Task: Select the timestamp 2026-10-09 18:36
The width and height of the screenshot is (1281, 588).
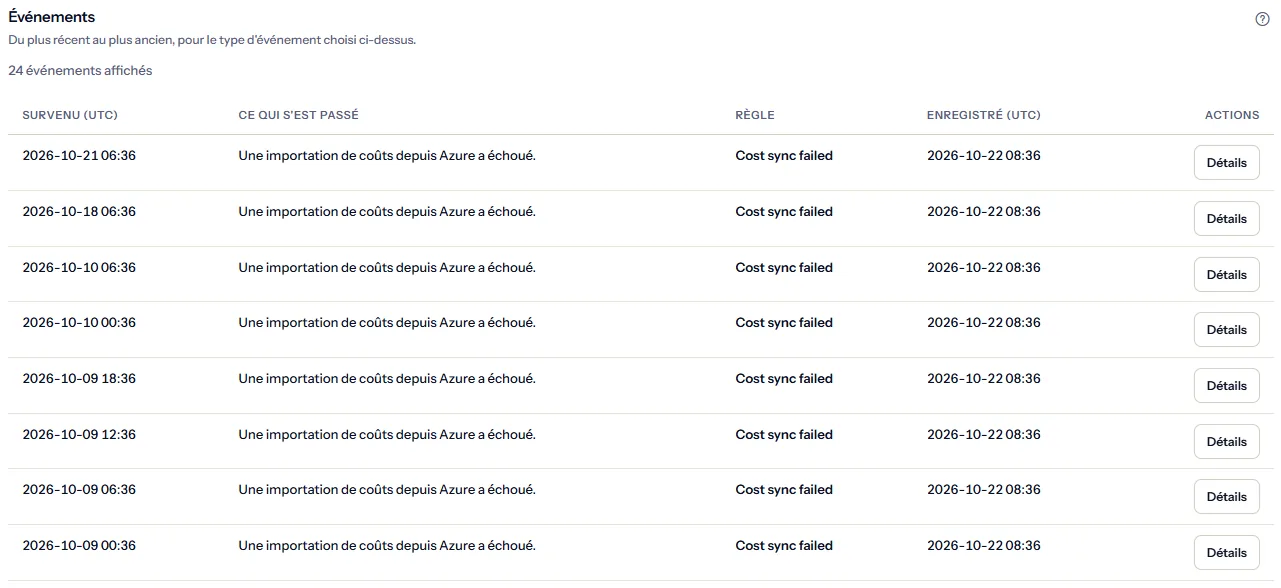Action: [x=79, y=379]
